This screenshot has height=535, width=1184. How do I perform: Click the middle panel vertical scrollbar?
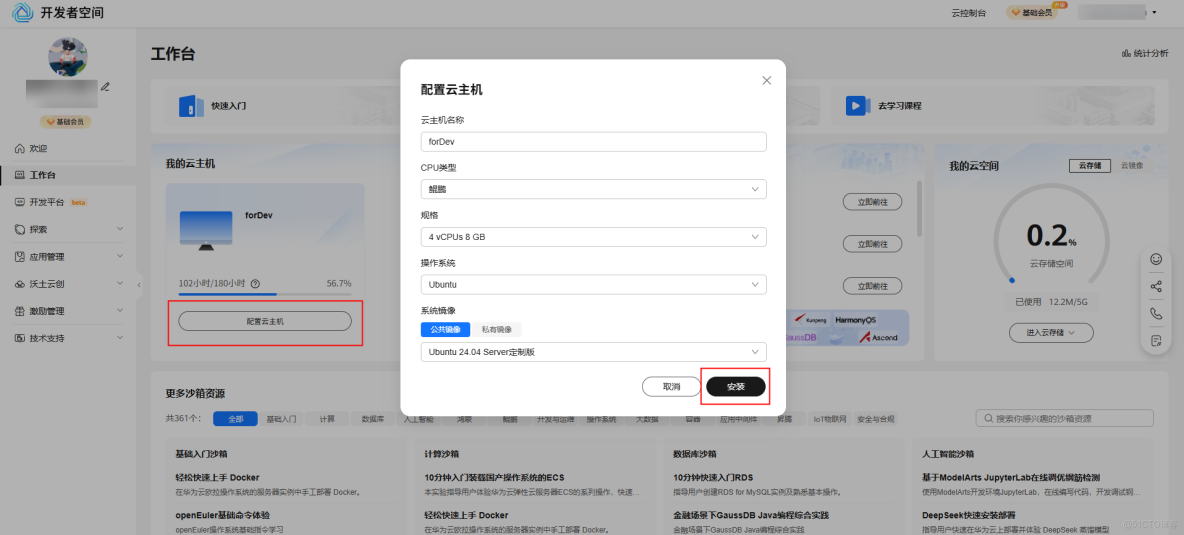pyautogui.click(x=919, y=208)
